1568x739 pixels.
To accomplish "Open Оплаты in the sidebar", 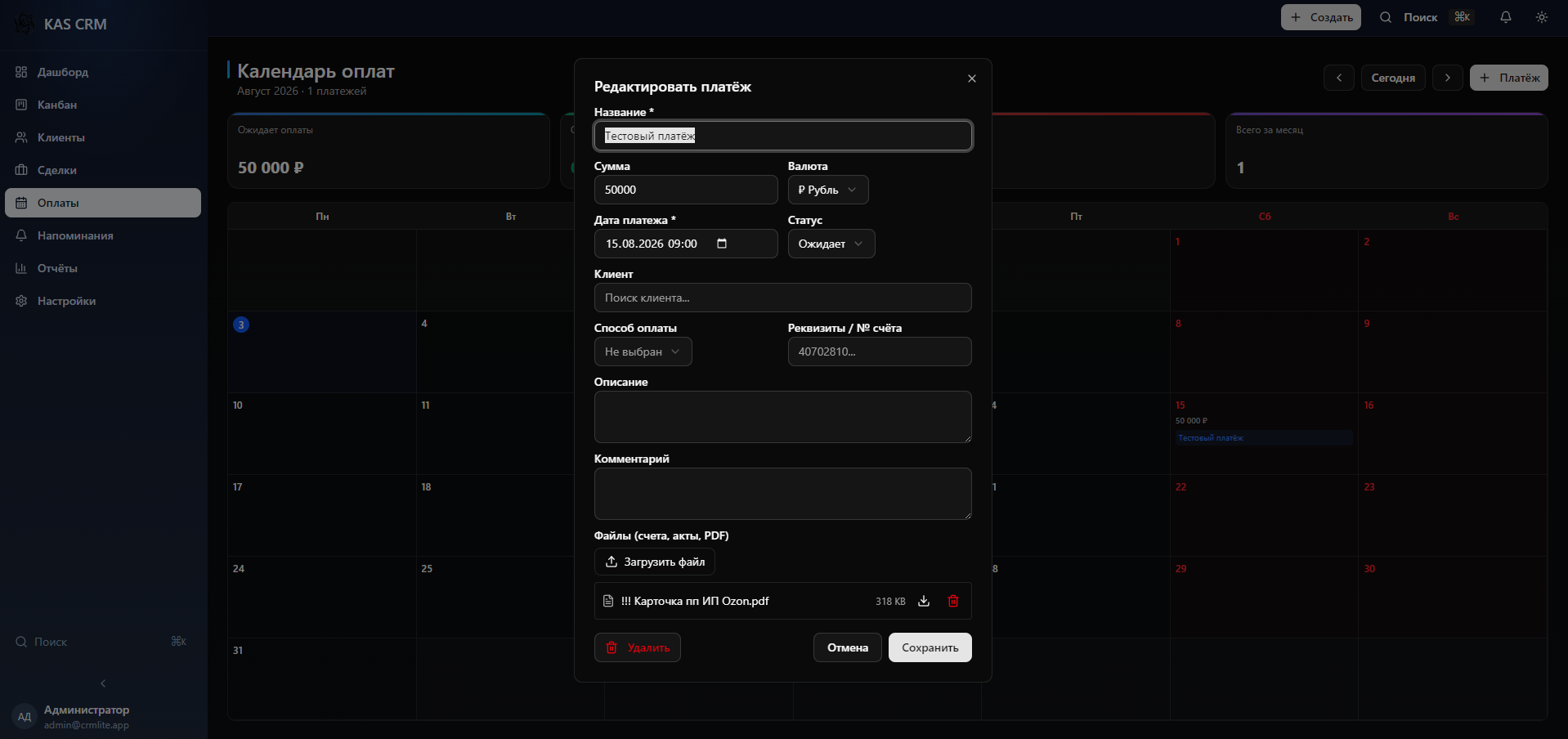I will coord(103,203).
